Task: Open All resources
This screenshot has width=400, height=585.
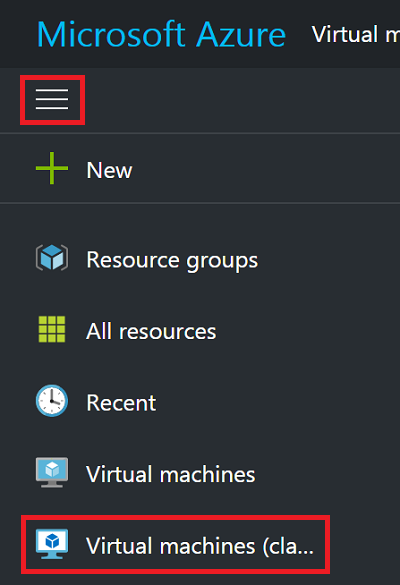Action: coord(151,331)
